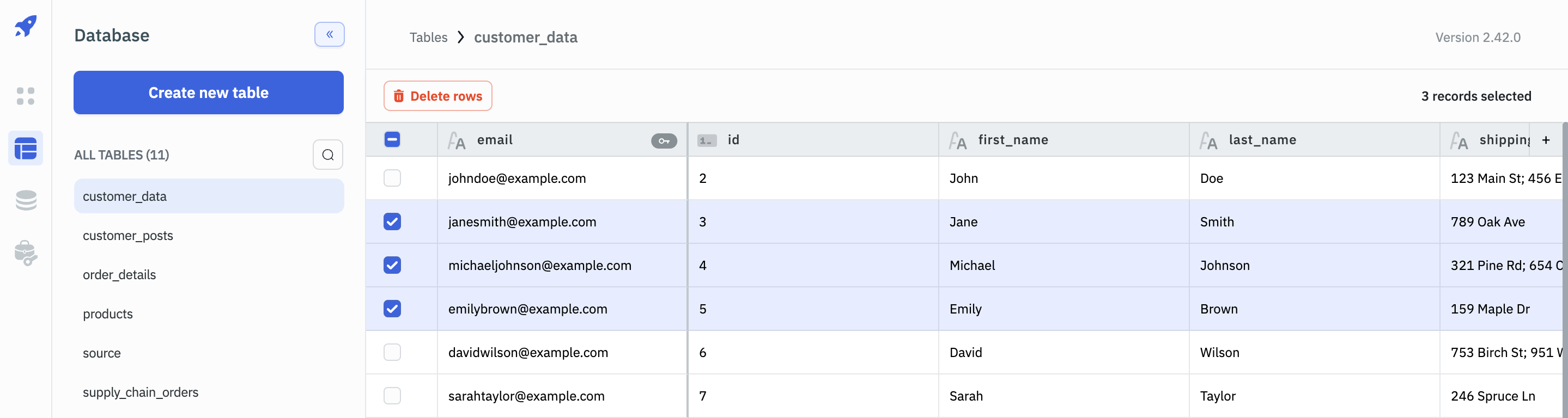Screen dimensions: 1568x418
Task: Select the johndoe@example.com row checkbox
Action: coord(393,179)
